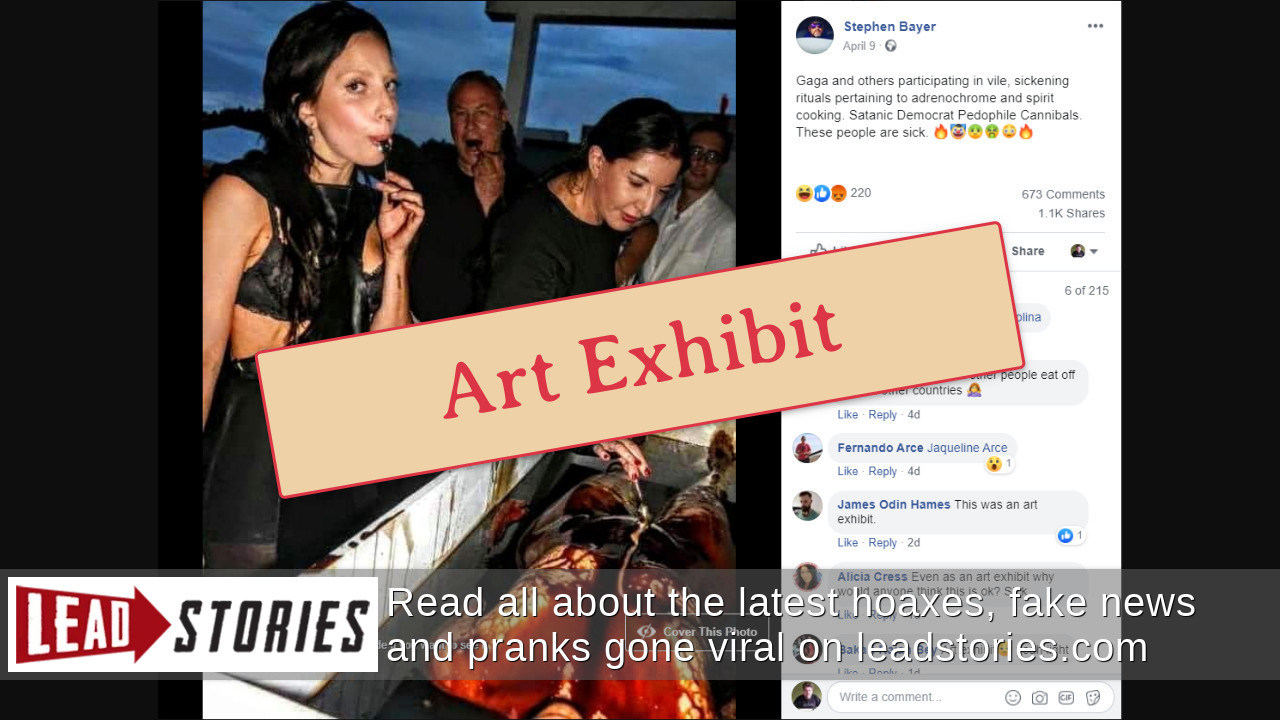
Task: Click the Share button on the post
Action: (x=1027, y=251)
